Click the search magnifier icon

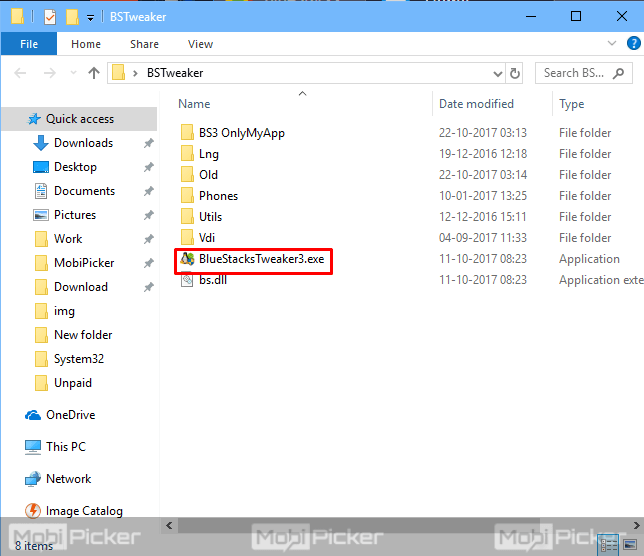click(618, 74)
